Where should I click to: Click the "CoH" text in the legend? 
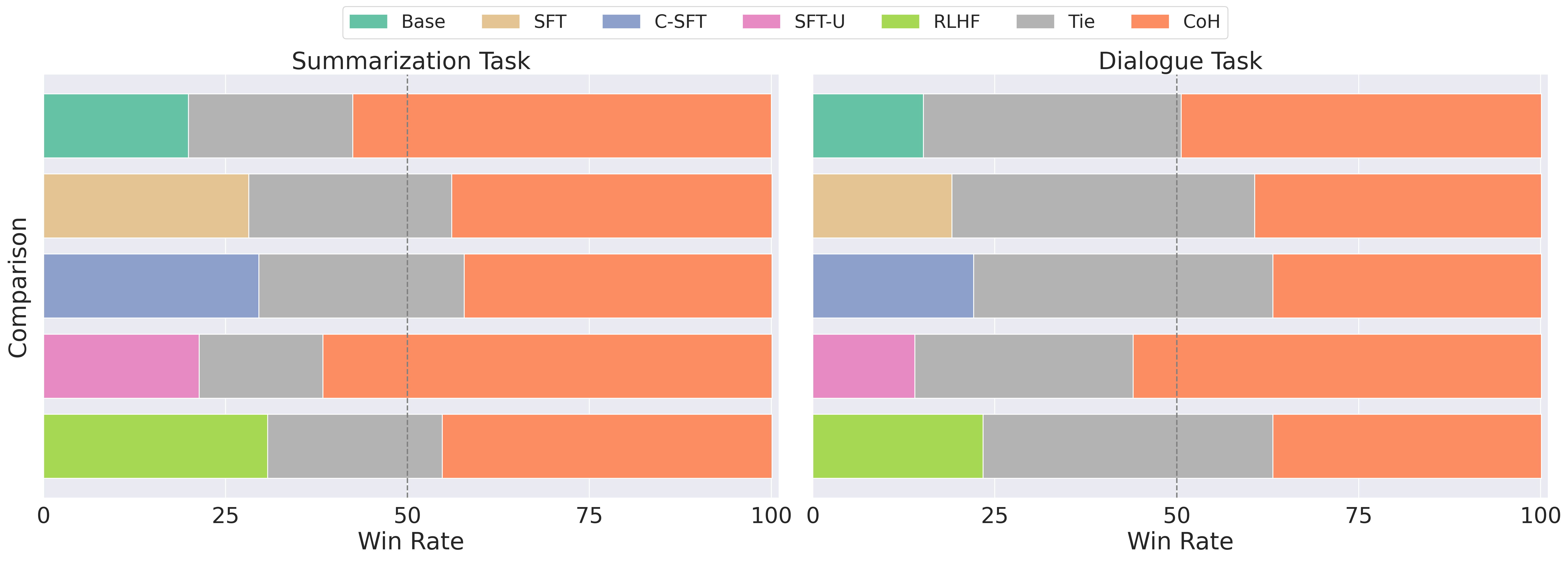pyautogui.click(x=1201, y=22)
